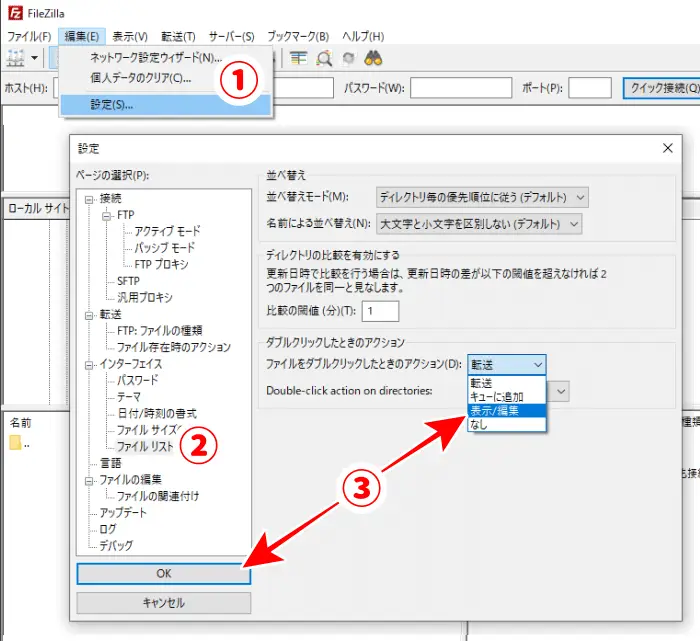
Task: Select FTP: ファイルの種類 in tree
Action: click(159, 331)
